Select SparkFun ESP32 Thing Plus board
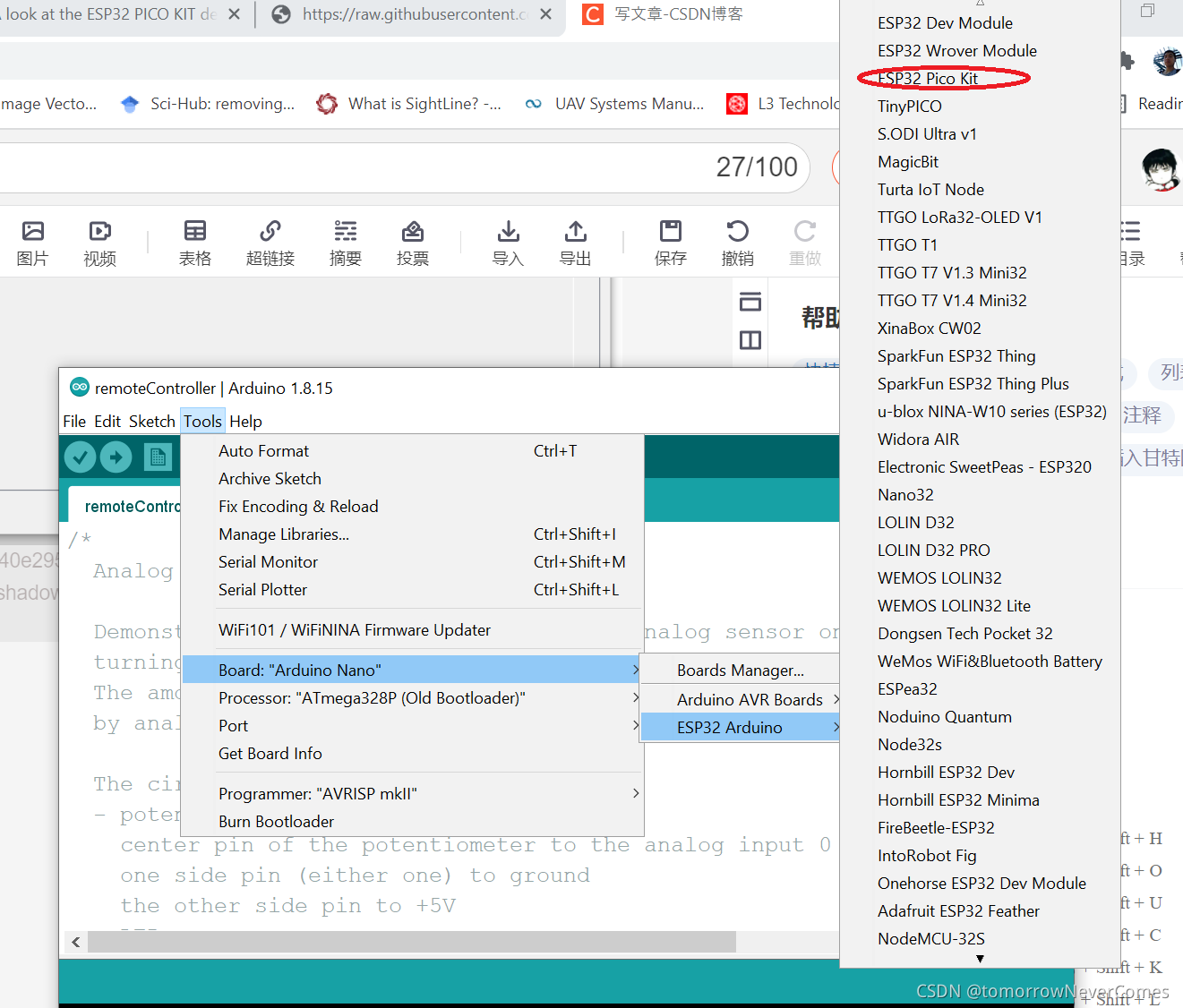This screenshot has width=1183, height=1008. tap(980, 384)
